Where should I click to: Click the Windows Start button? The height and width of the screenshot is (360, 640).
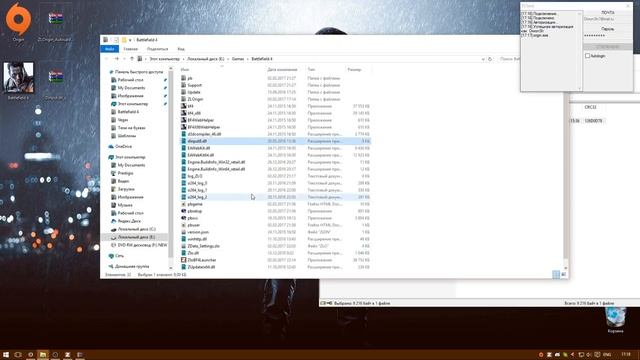pyautogui.click(x=6, y=355)
